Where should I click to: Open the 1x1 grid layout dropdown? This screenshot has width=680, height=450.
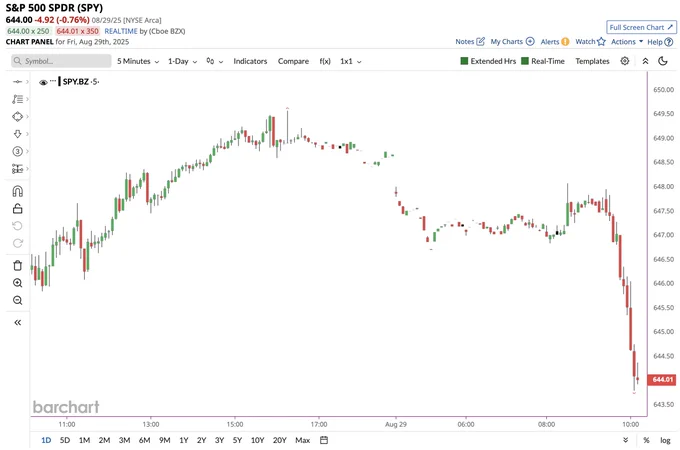click(x=351, y=61)
